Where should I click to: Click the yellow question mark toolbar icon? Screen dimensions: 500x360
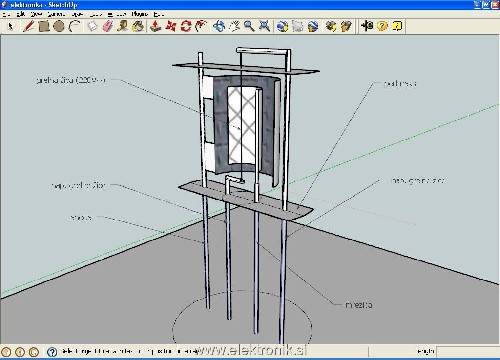pos(382,26)
